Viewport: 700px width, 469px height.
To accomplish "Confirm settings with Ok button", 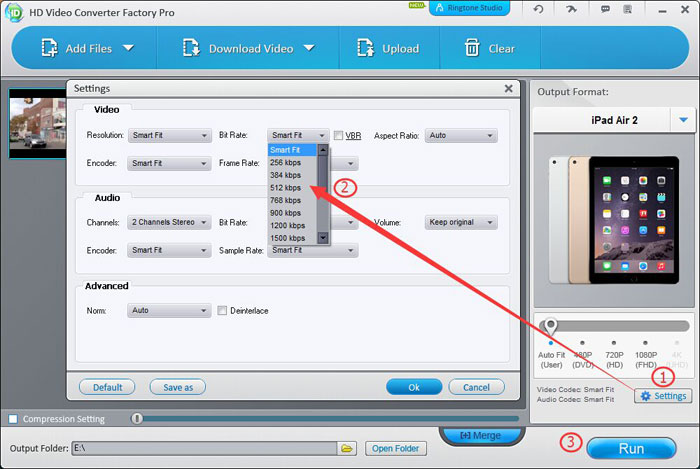I will click(414, 387).
